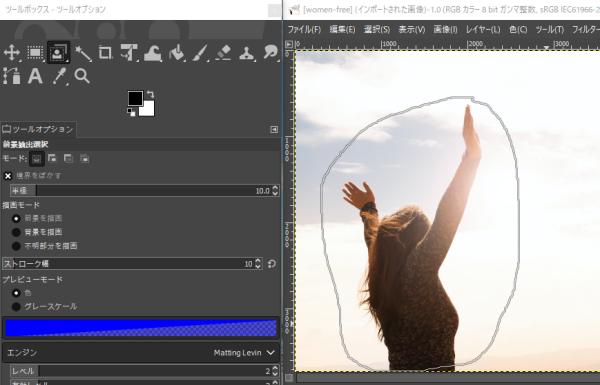Open the 選択(S) menu

[377, 29]
